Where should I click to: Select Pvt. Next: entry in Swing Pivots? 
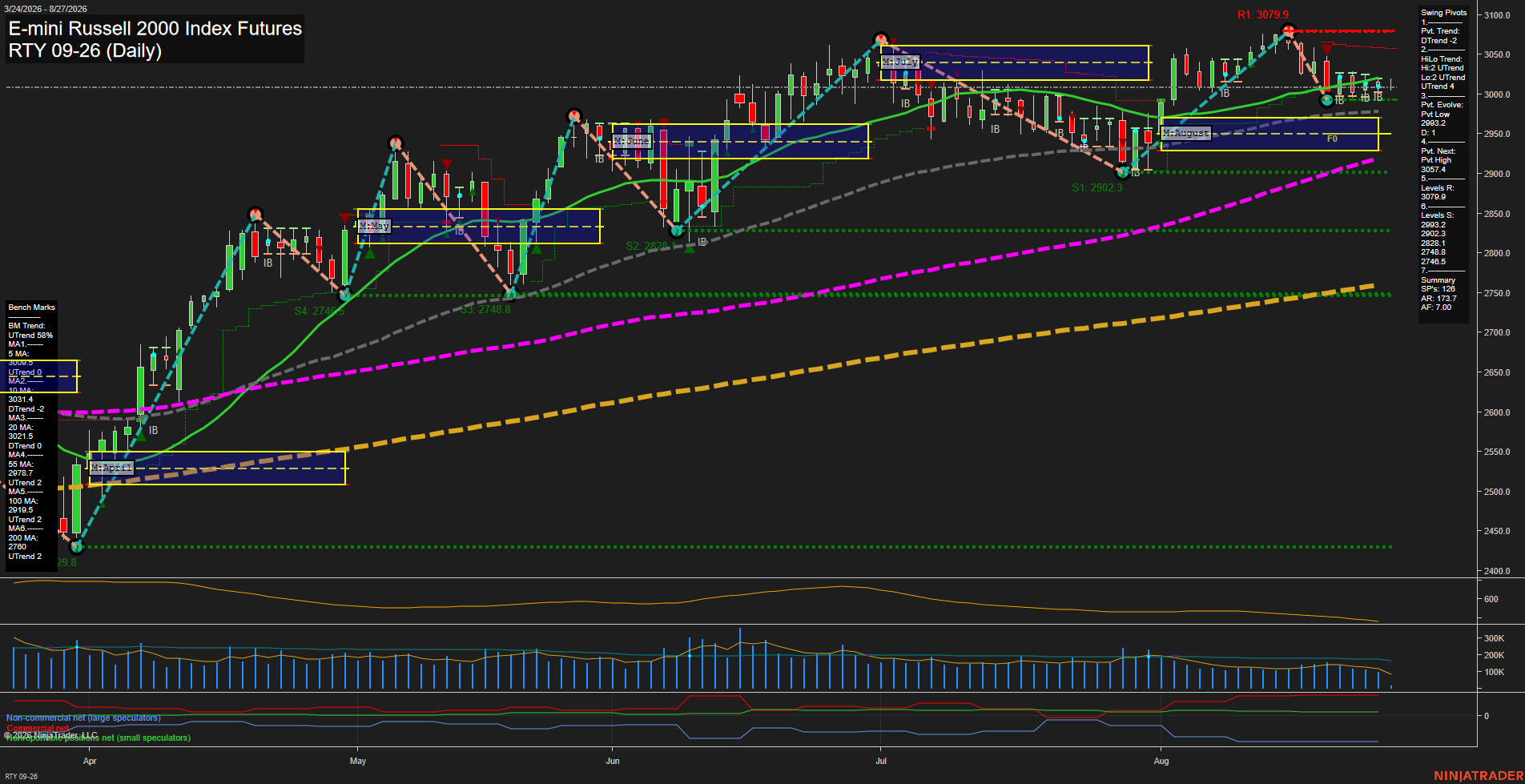point(1438,151)
